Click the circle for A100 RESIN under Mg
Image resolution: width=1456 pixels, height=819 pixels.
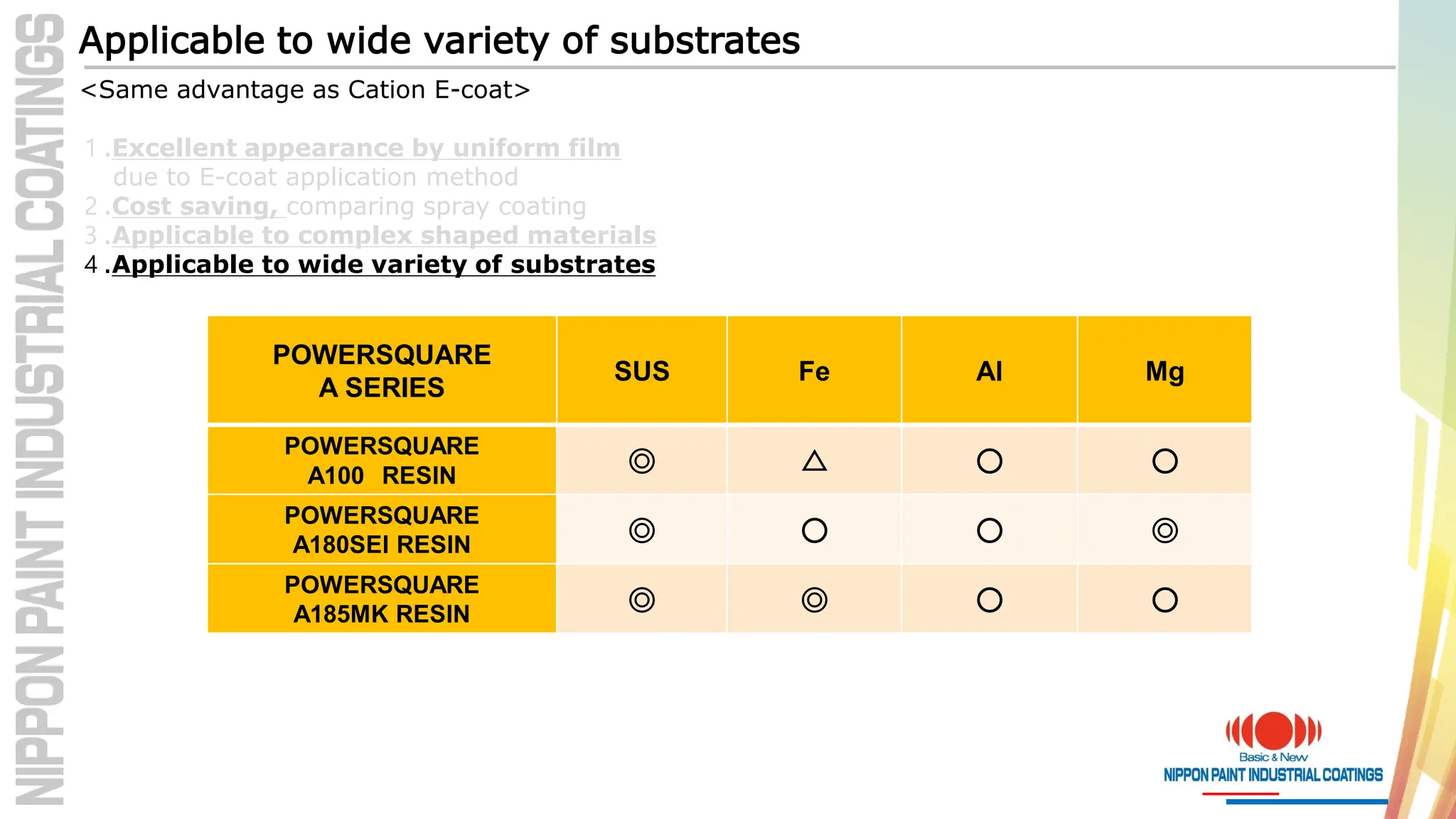pyautogui.click(x=1165, y=461)
